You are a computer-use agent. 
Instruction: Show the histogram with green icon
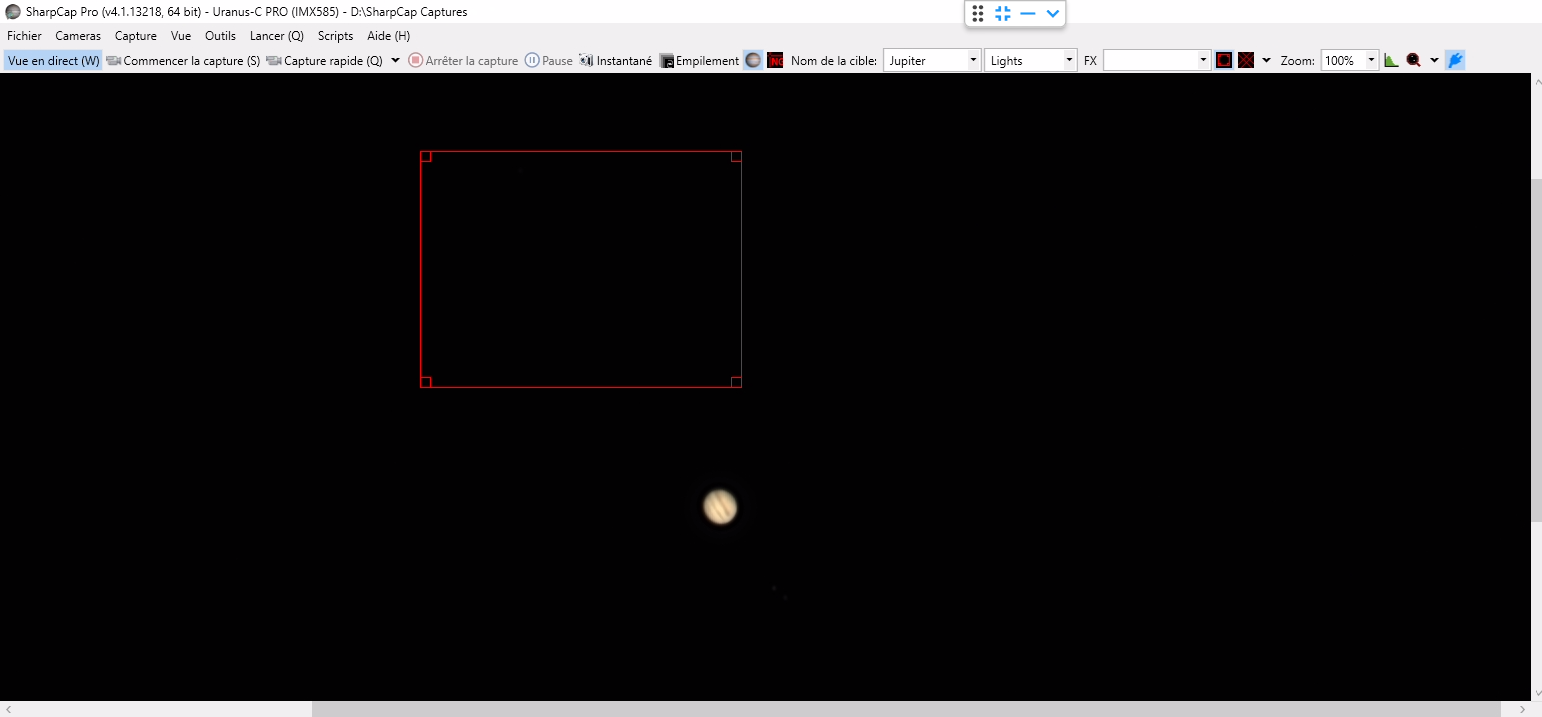(1391, 60)
